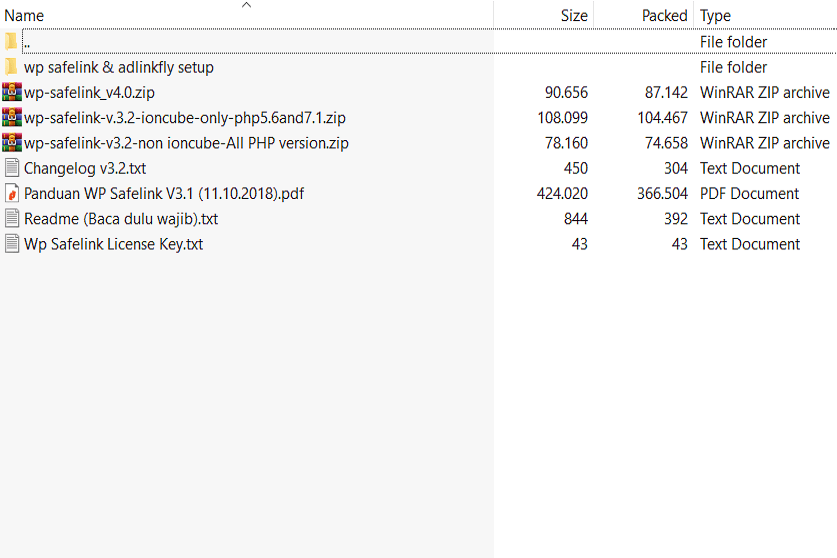The image size is (837, 558).
Task: Click the Readme (Baca dulu wajib) text icon
Action: point(12,218)
